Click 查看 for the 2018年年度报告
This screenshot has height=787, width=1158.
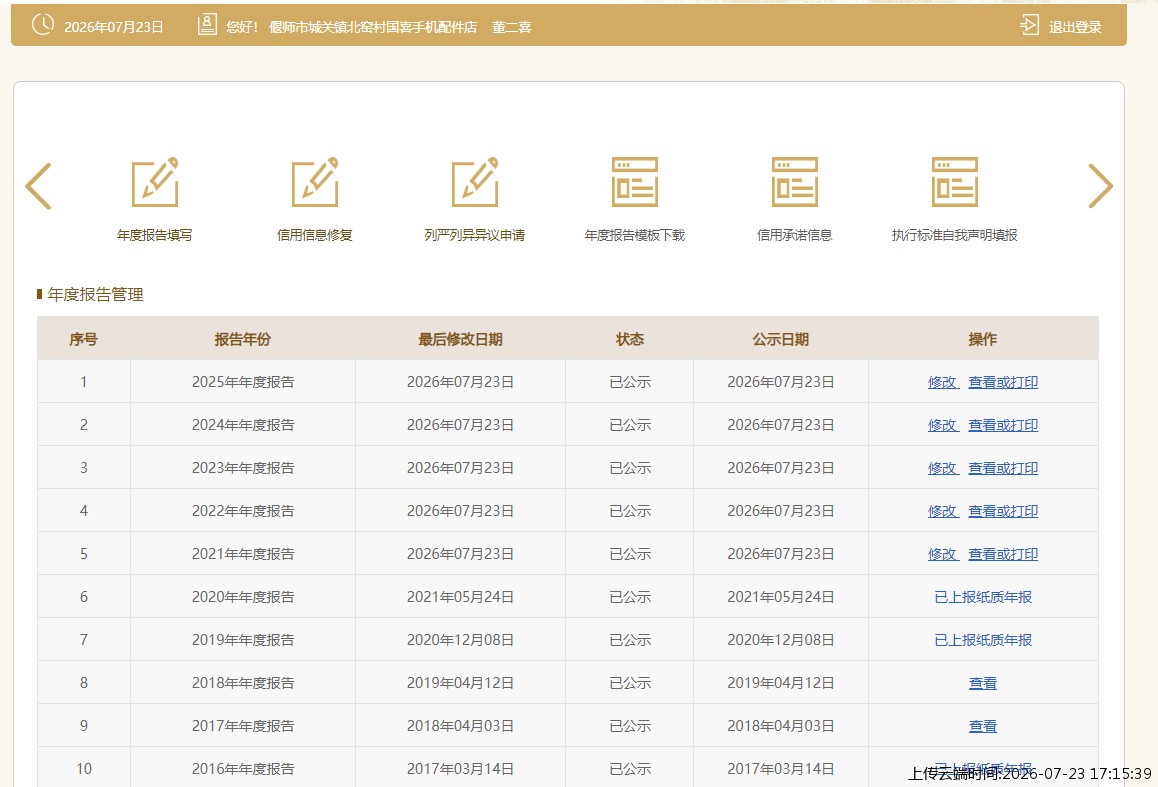point(983,683)
